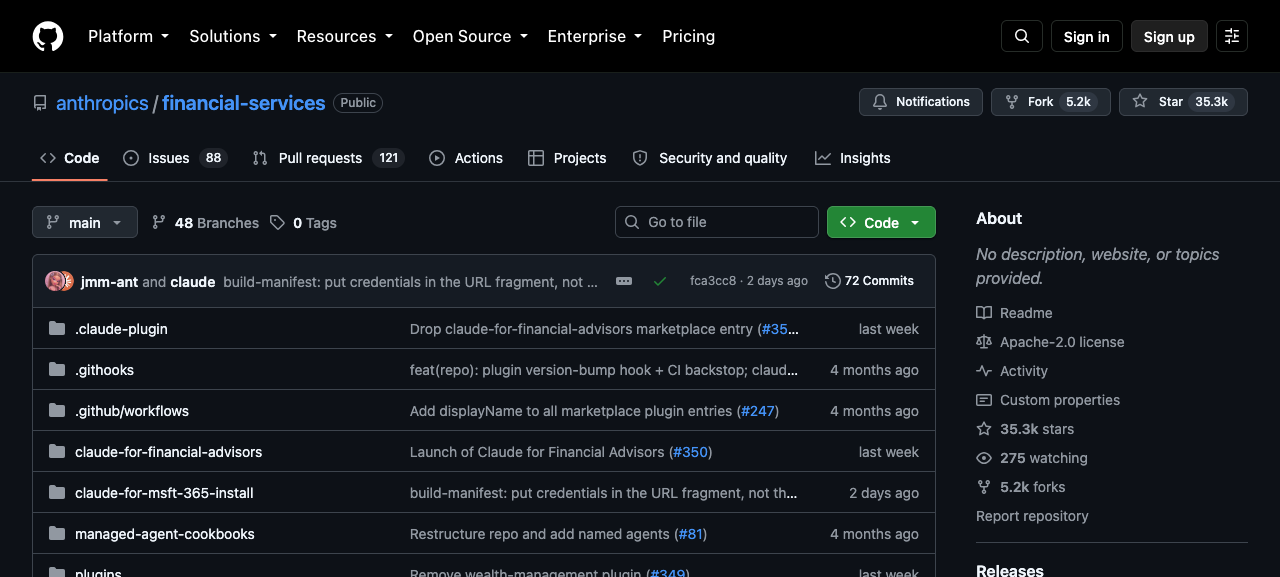
Task: Click the Report repository link
Action: coord(1032,516)
